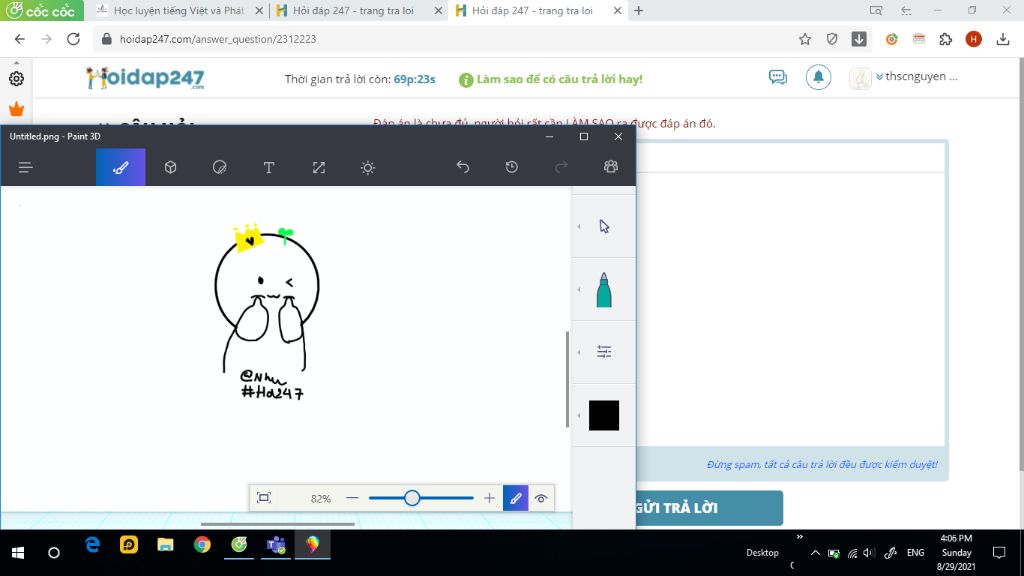Toggle the 3D view eye button
Screen dimensions: 1024x576
(x=541, y=498)
